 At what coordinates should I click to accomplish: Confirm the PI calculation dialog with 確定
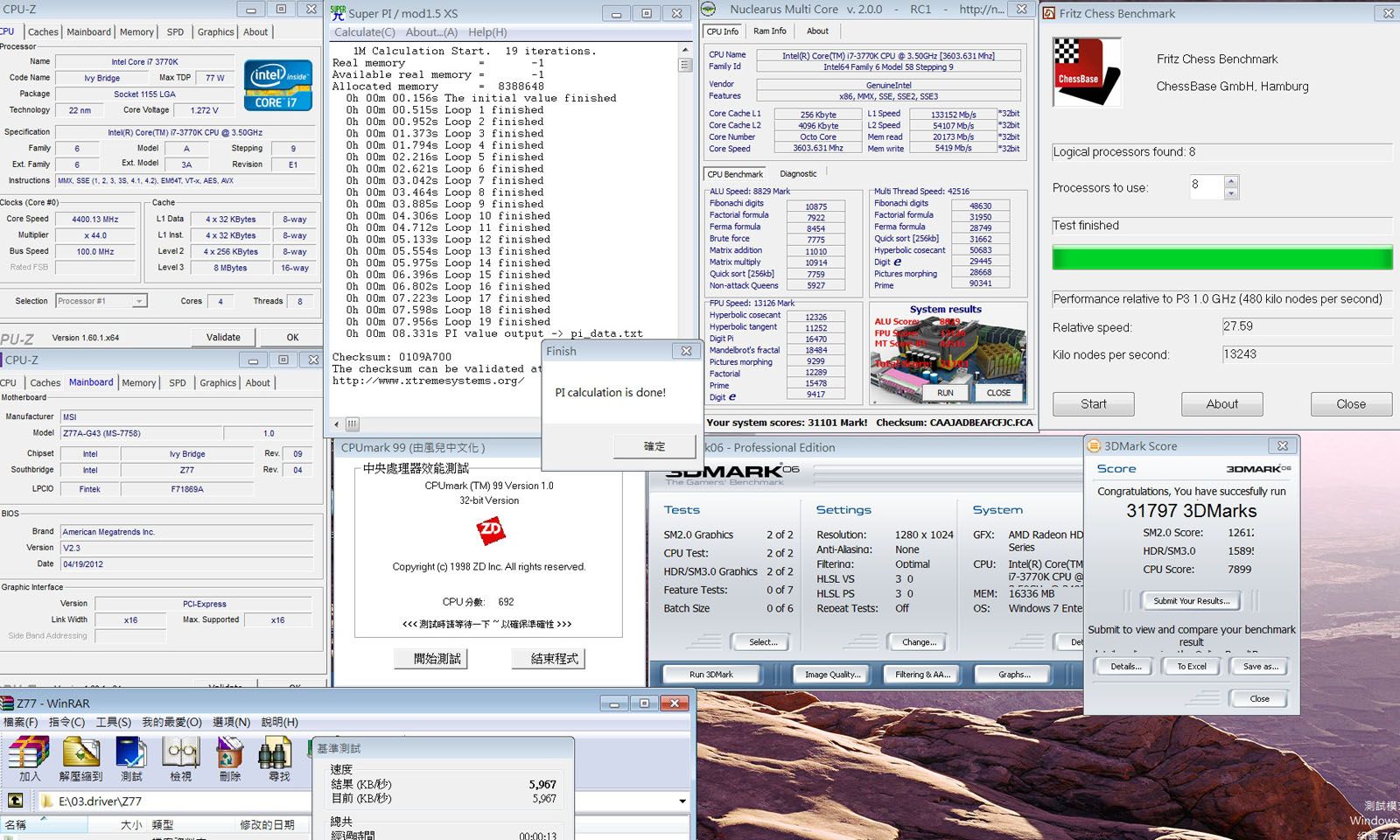654,446
